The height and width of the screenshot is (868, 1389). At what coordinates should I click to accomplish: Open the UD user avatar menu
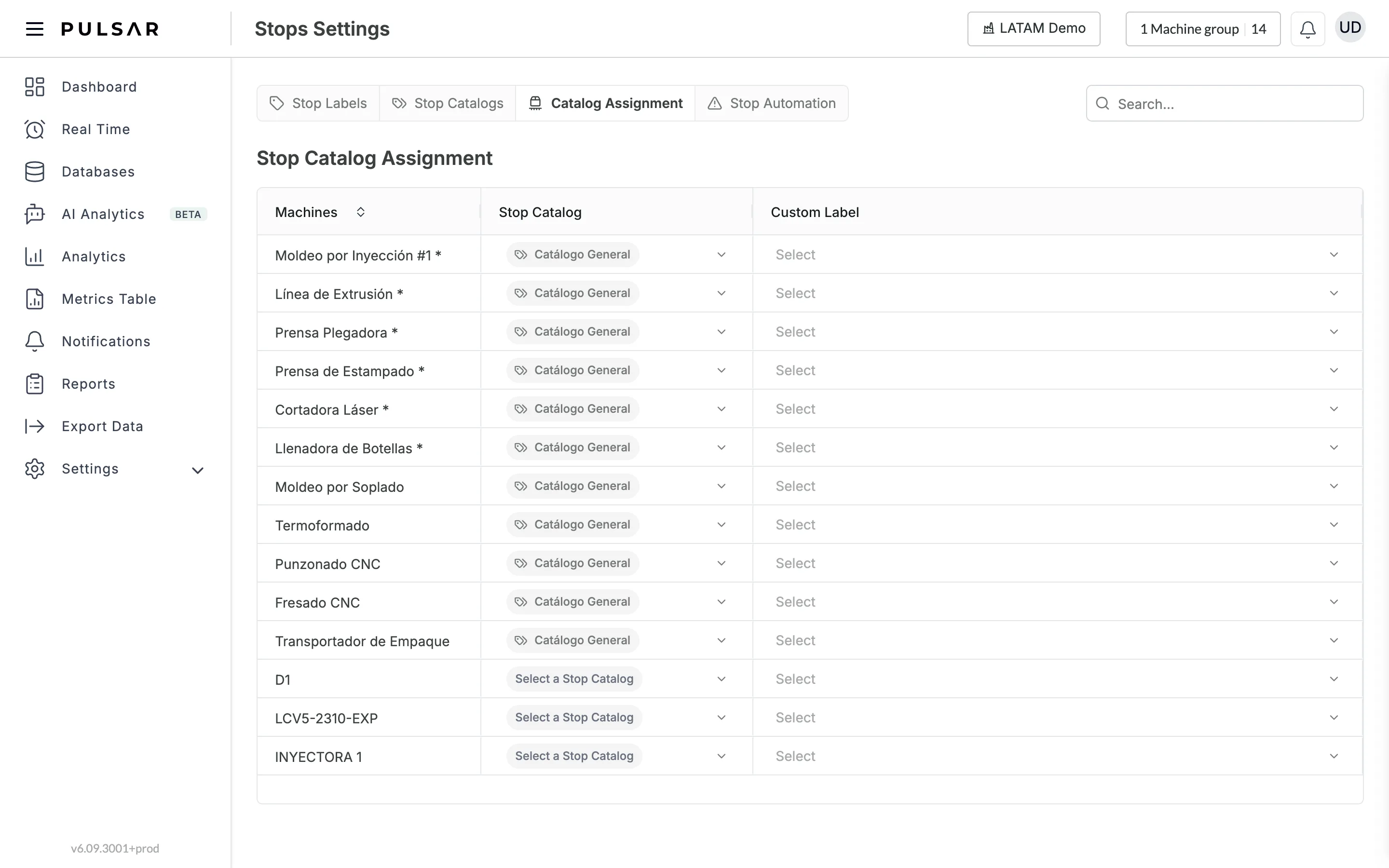[x=1350, y=27]
